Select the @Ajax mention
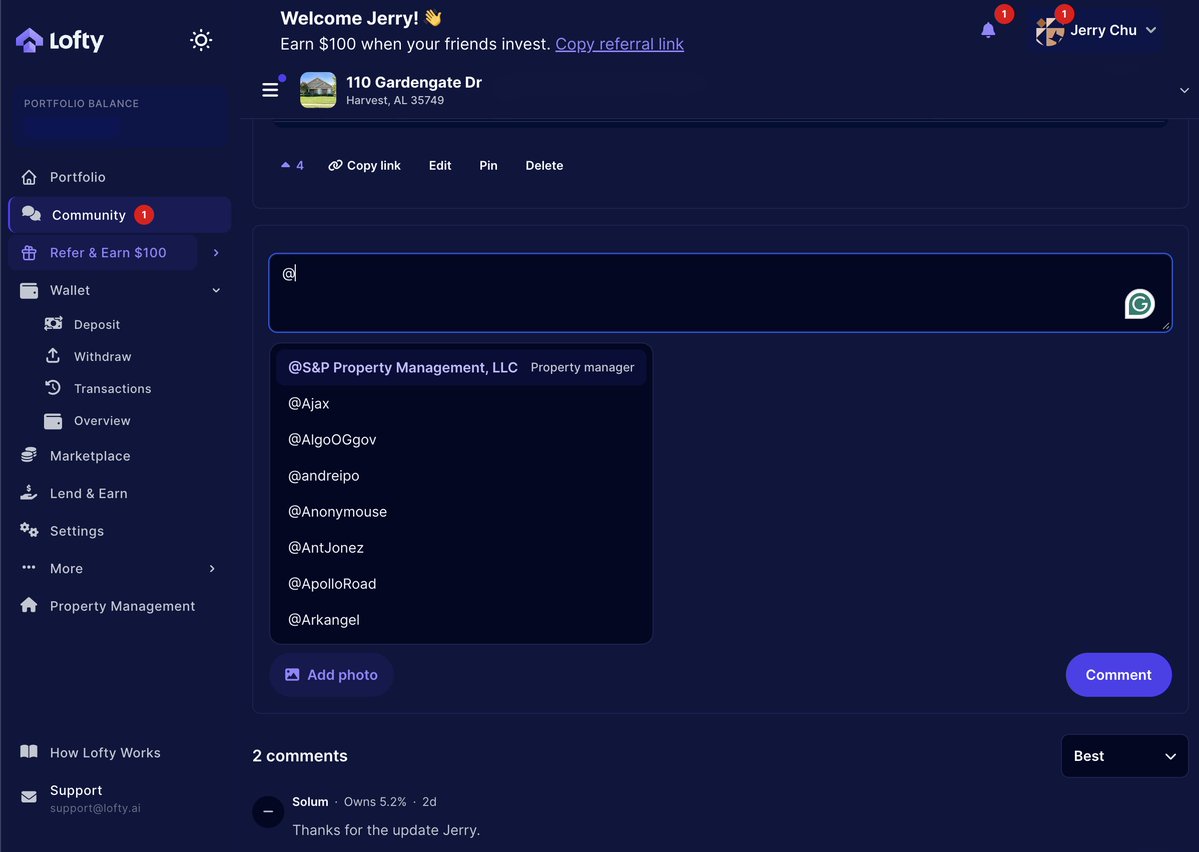The width and height of the screenshot is (1199, 852). [x=460, y=403]
